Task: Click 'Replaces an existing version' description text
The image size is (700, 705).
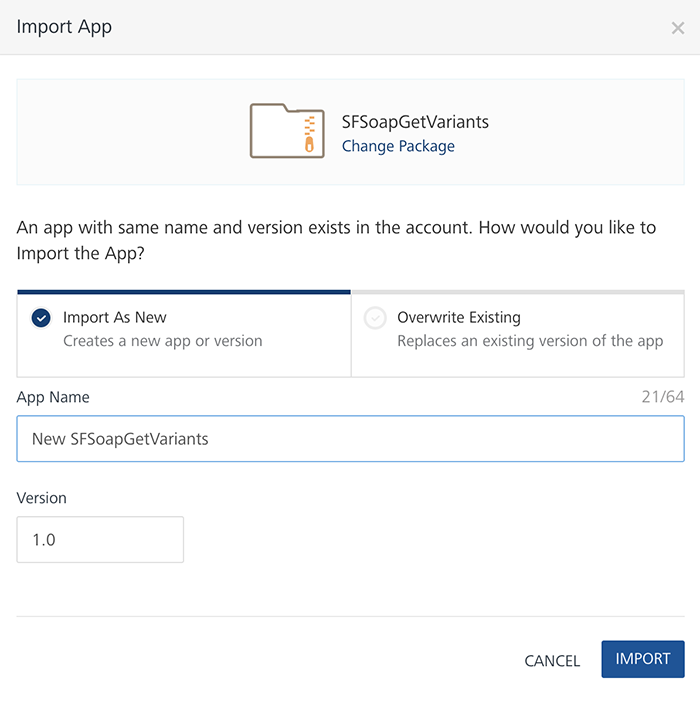Action: tap(530, 341)
